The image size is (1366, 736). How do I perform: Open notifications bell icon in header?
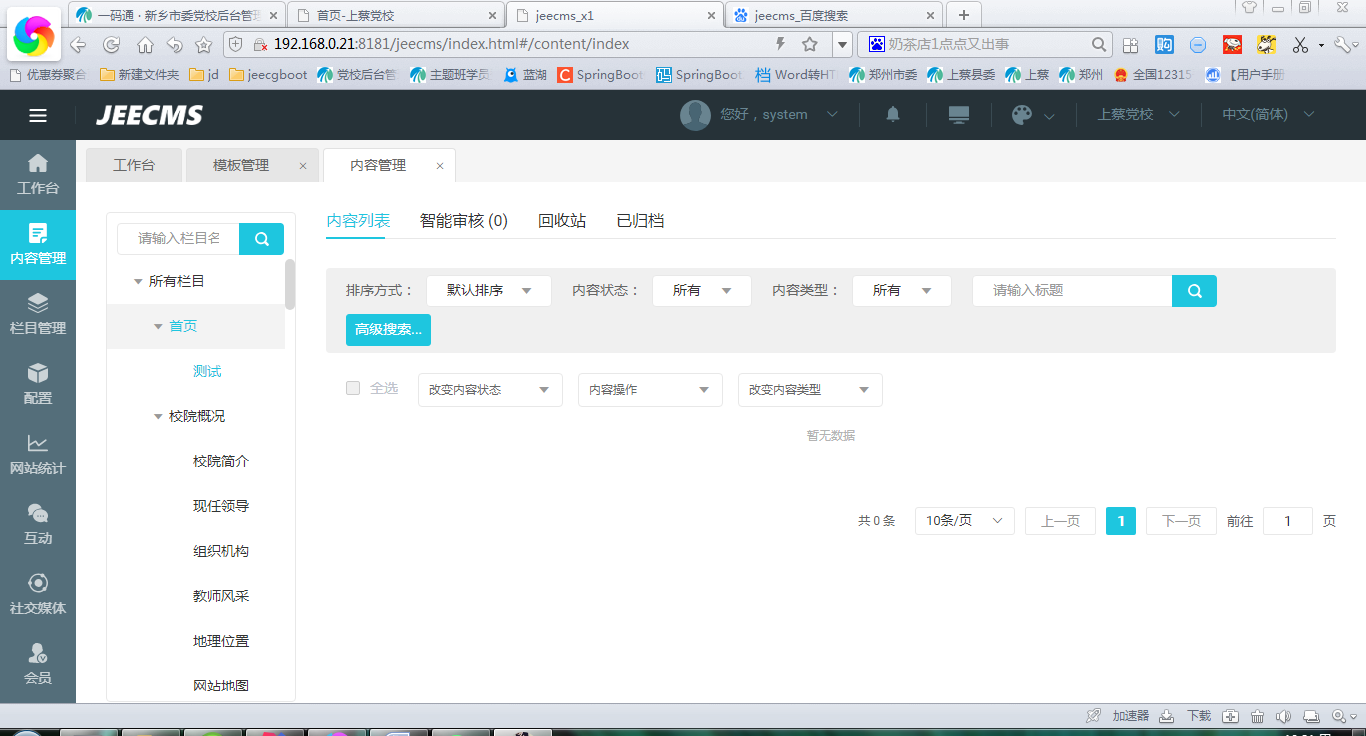(893, 114)
